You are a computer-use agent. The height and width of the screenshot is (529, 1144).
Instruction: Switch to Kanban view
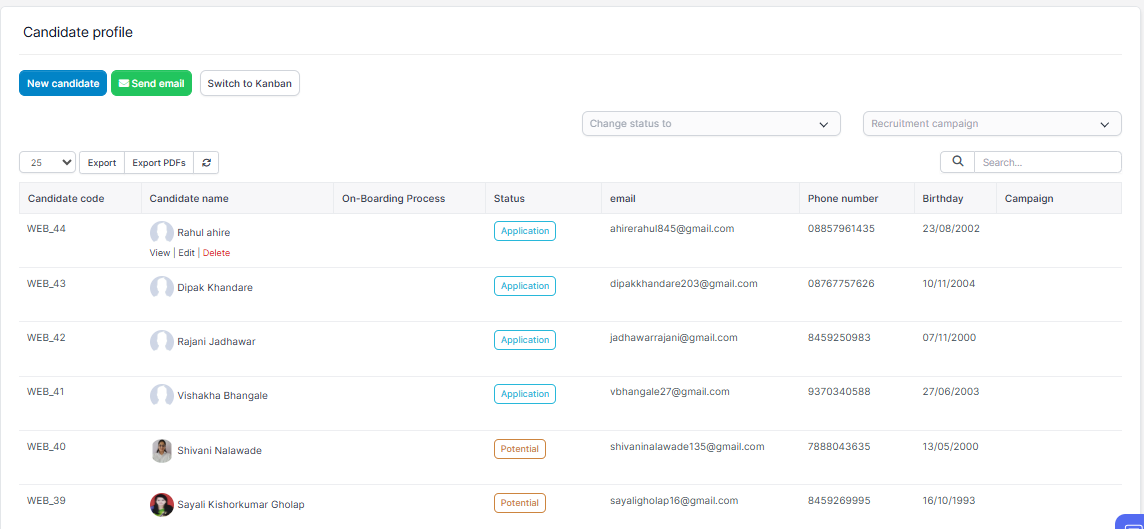[x=250, y=83]
